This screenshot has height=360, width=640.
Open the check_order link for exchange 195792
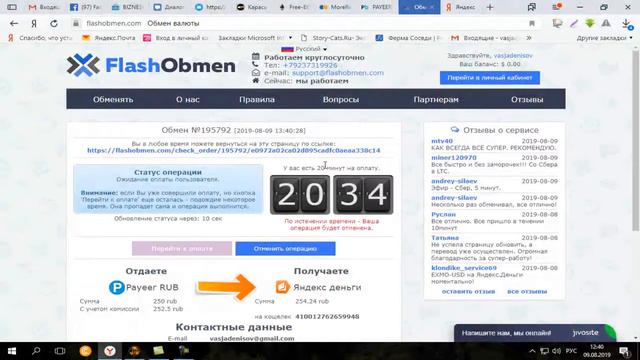233,150
